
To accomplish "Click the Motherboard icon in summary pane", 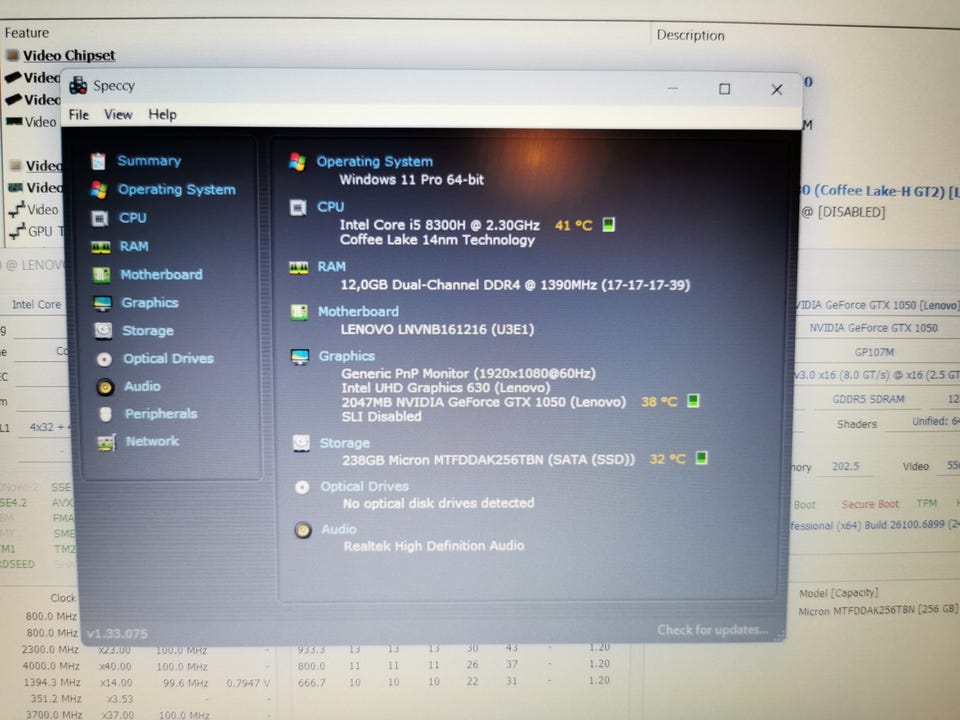I will (x=299, y=312).
